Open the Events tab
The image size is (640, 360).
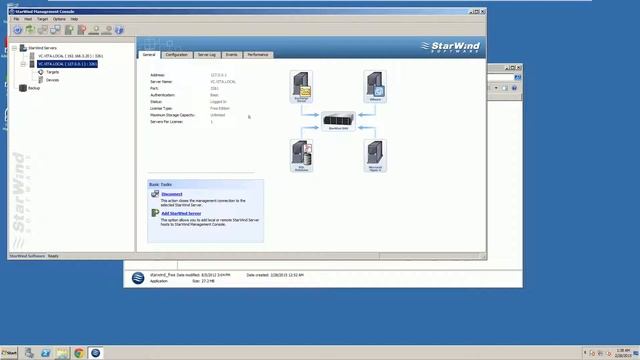[x=231, y=55]
